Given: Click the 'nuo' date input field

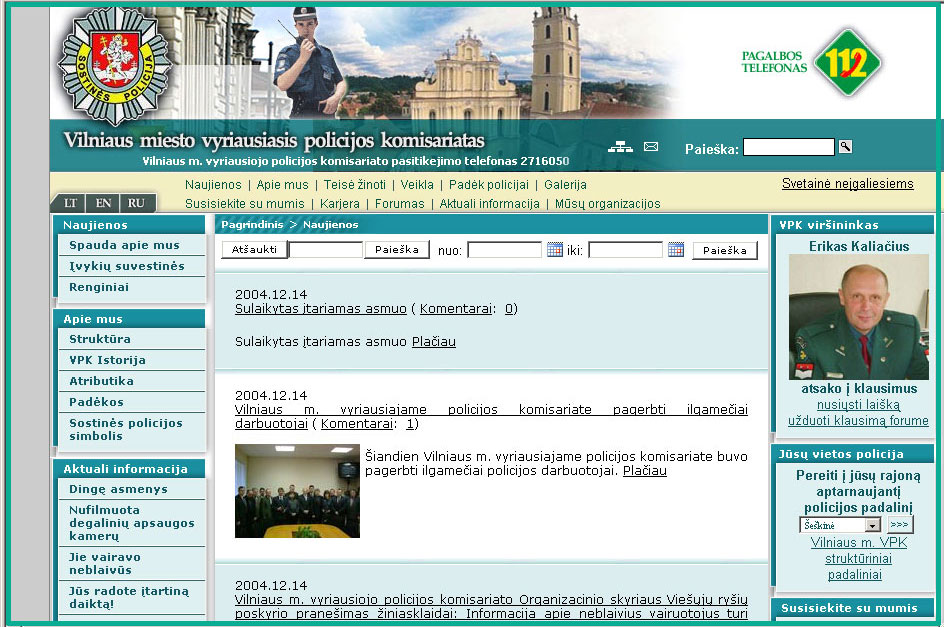Looking at the screenshot, I should click(x=504, y=250).
